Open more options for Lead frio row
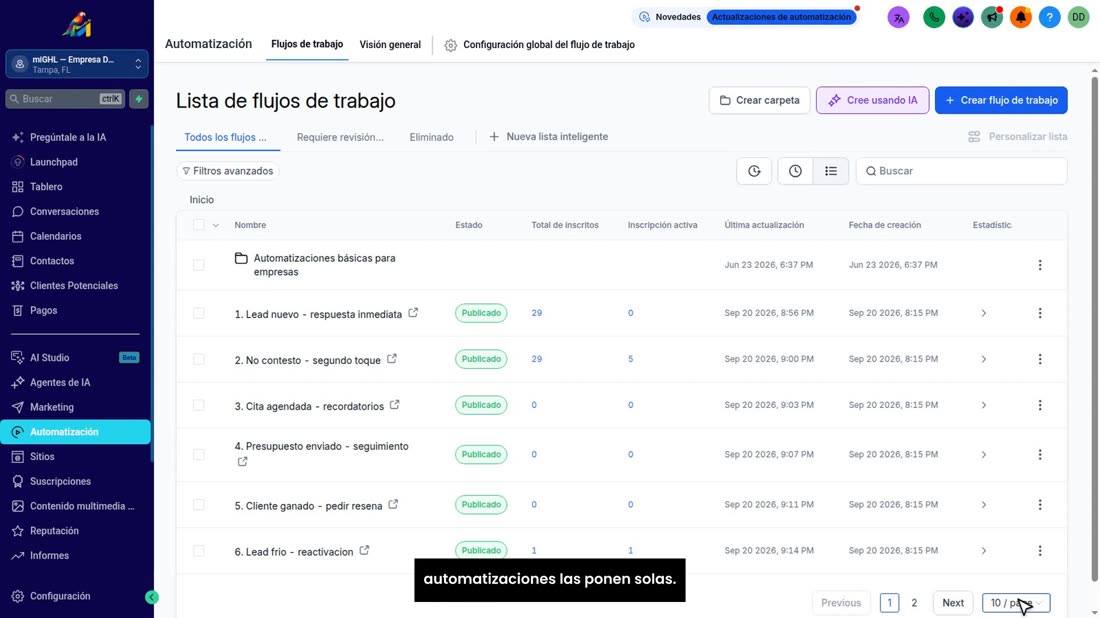This screenshot has height=618, width=1100. click(1040, 551)
